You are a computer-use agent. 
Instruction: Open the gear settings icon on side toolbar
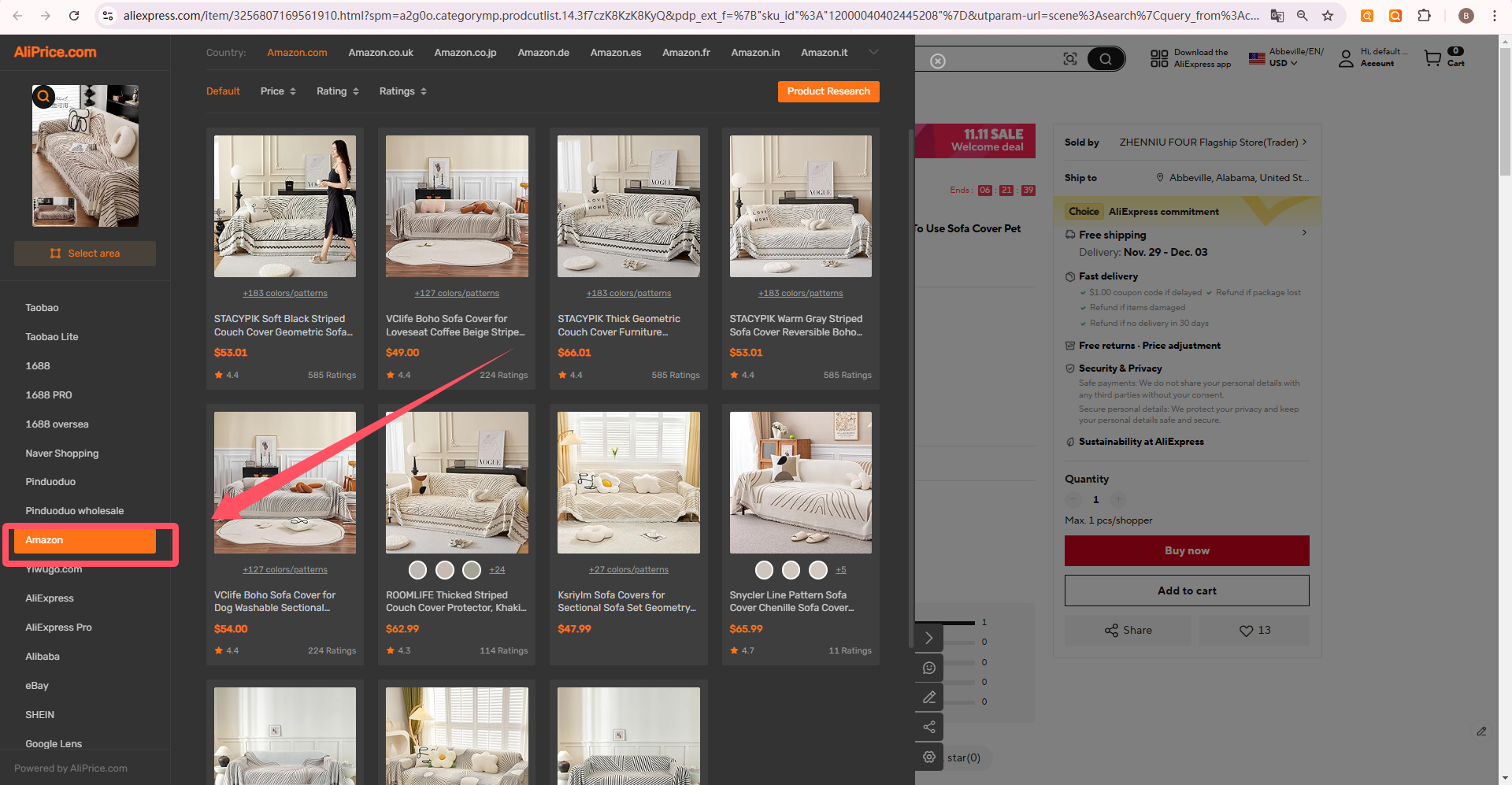click(928, 757)
